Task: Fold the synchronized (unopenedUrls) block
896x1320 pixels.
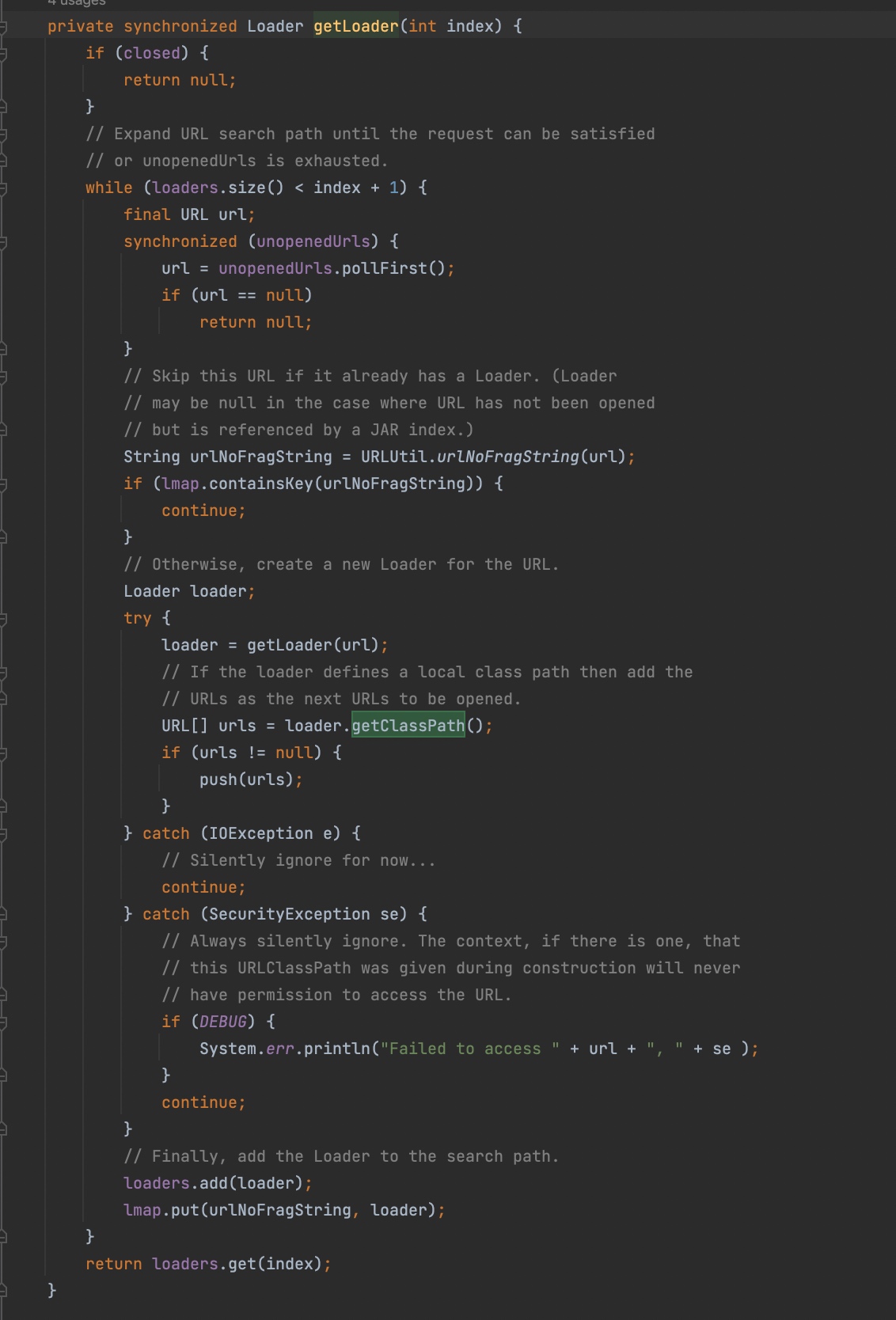Action: [x=3, y=242]
